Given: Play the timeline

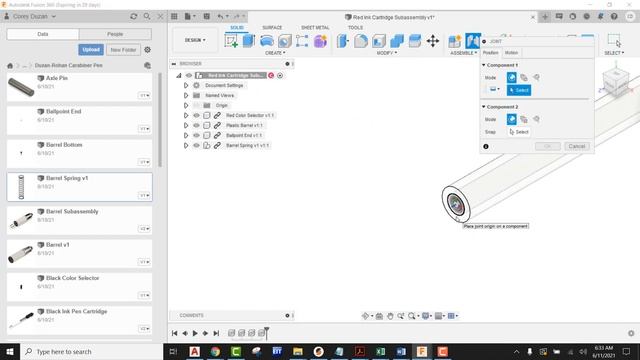Looking at the screenshot, I should [195, 333].
